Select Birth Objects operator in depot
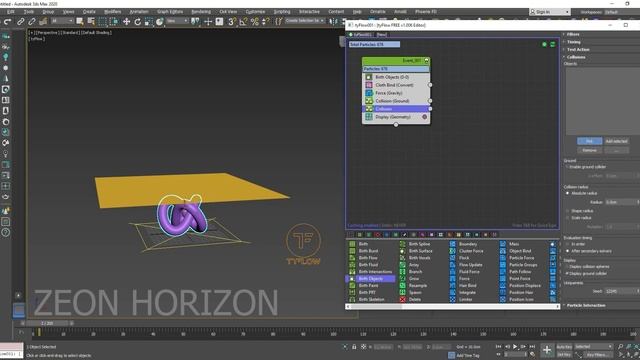Screen dimensions: 640x360 (371, 278)
